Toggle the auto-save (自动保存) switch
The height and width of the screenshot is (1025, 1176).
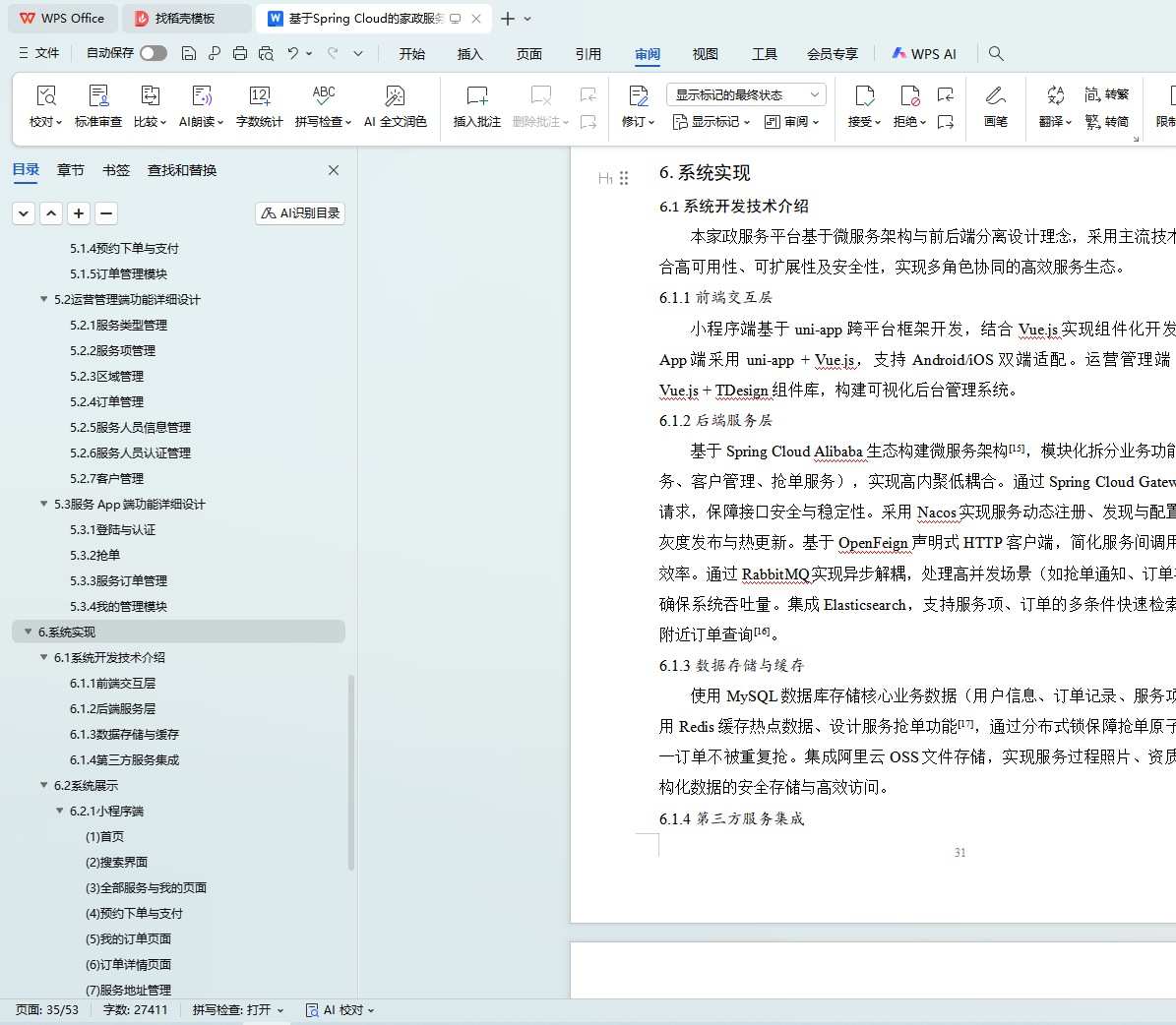tap(153, 53)
